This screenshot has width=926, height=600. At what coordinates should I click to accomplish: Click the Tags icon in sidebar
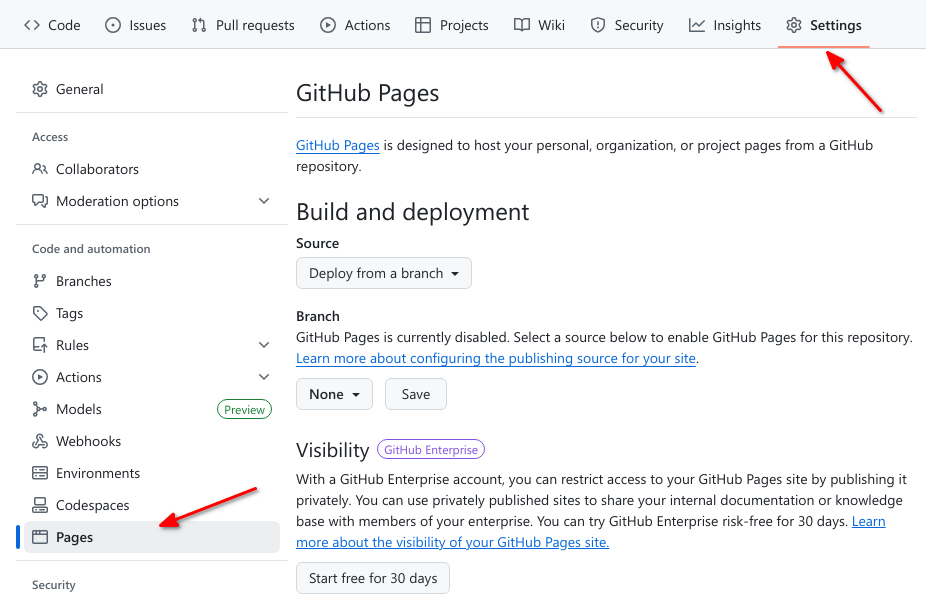tap(40, 313)
